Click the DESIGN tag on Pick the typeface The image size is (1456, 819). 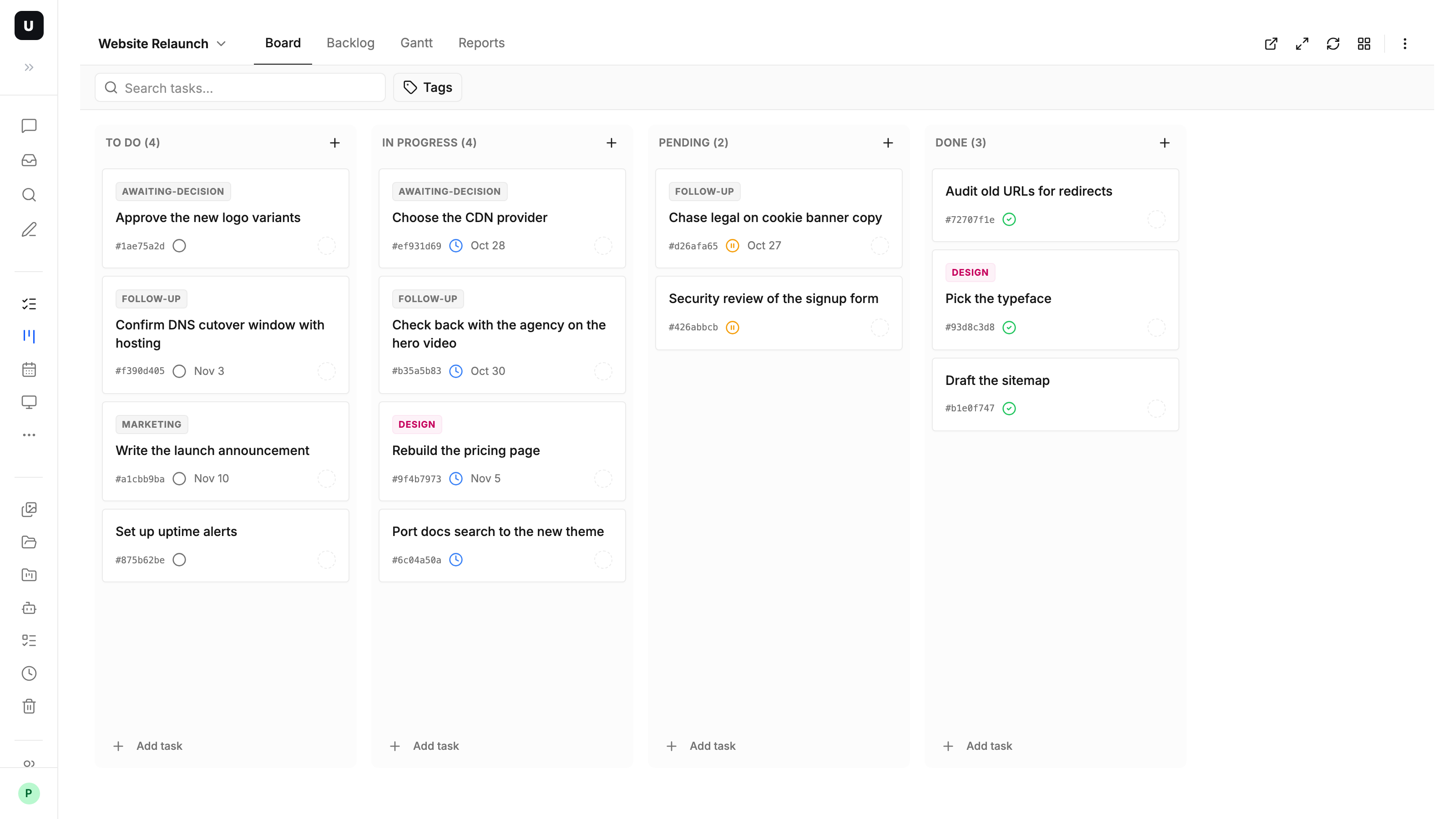(x=970, y=273)
